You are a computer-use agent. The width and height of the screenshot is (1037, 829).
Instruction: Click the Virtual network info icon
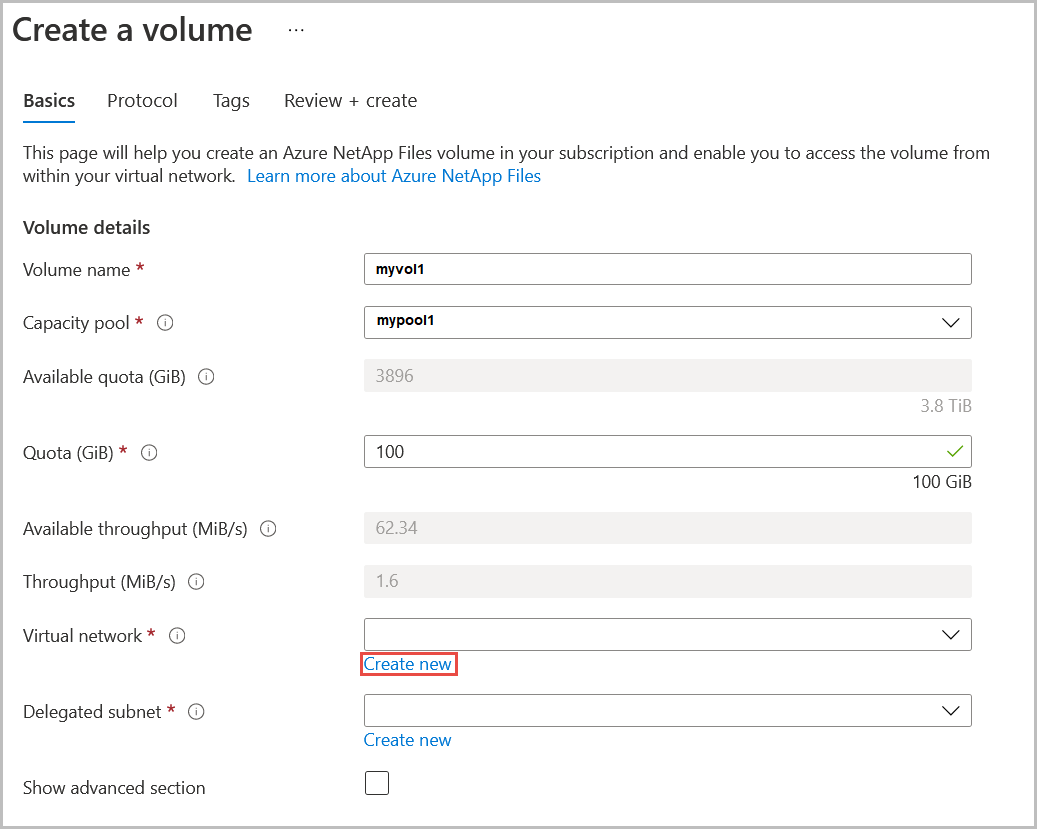[176, 636]
